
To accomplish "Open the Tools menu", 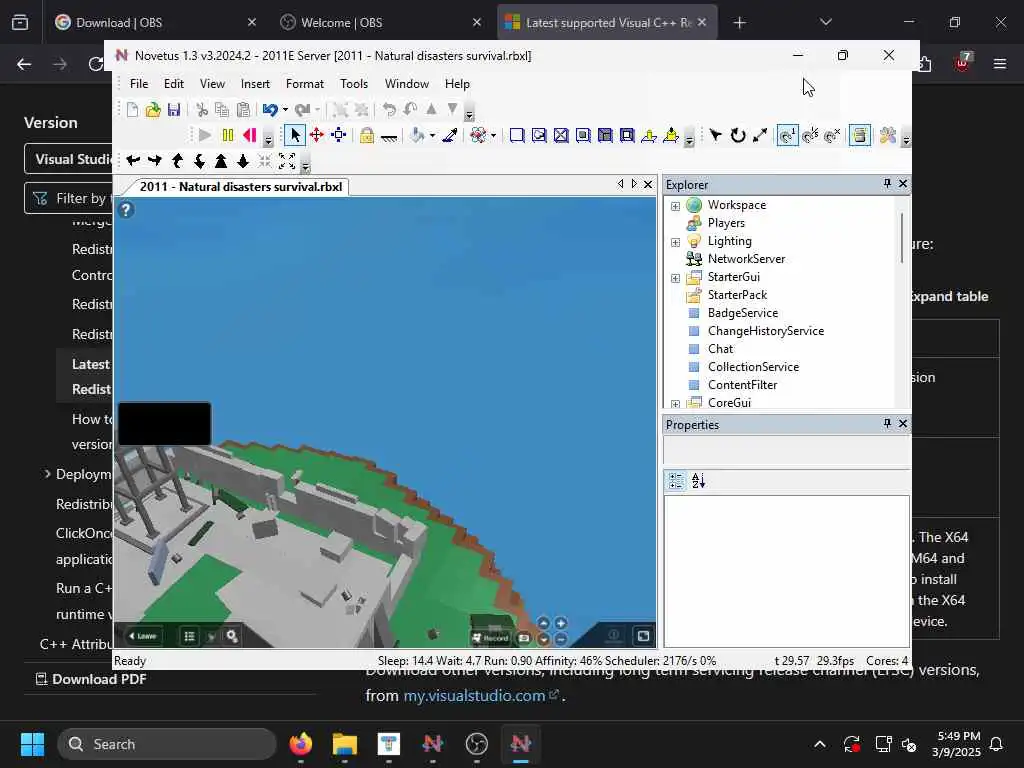I will click(354, 84).
